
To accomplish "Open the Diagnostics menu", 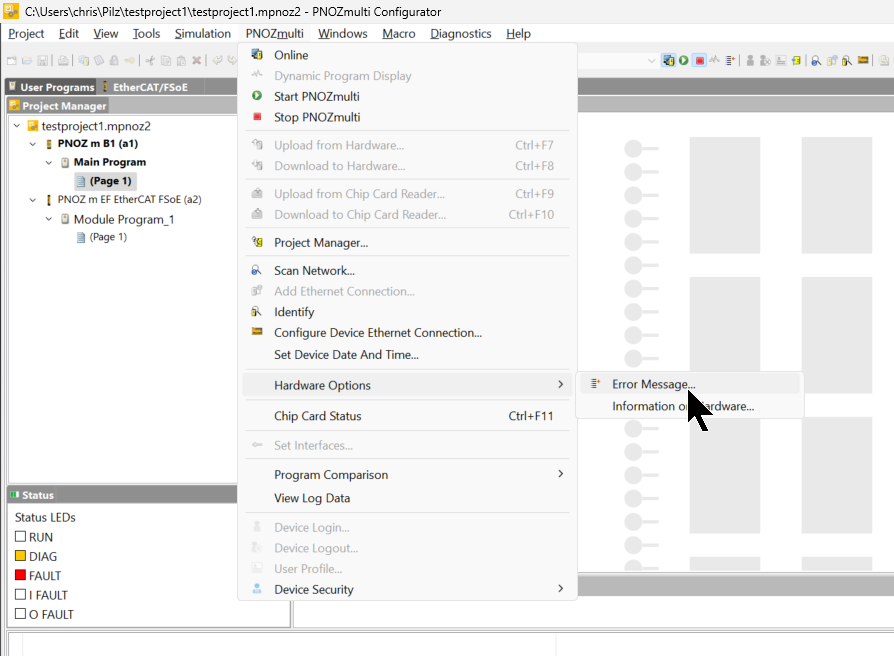I will coord(461,34).
